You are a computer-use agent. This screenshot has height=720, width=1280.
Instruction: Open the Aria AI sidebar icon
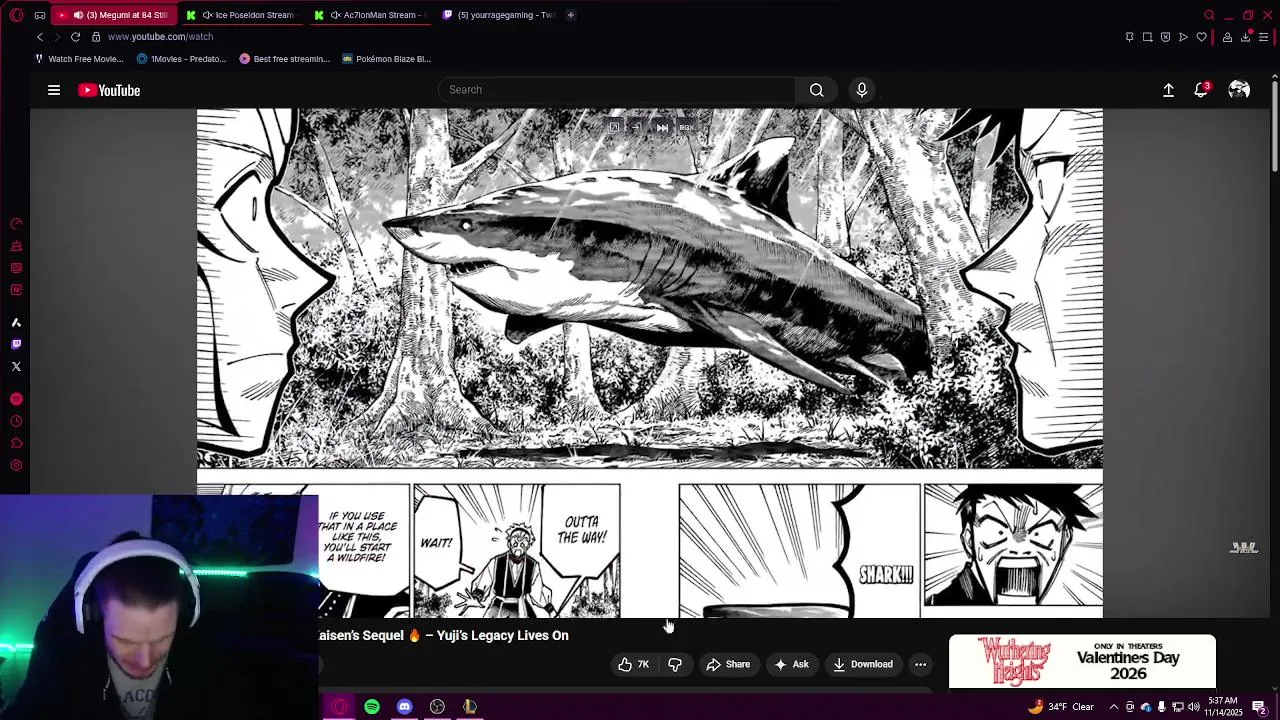(16, 322)
